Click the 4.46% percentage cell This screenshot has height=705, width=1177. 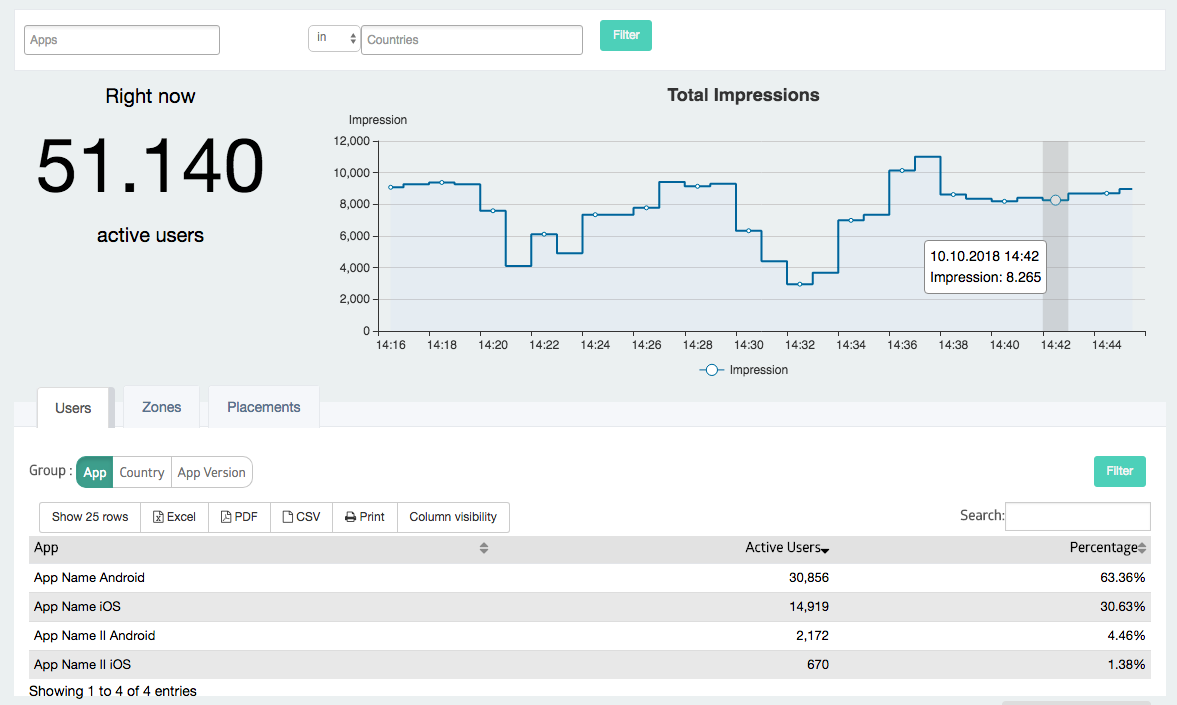click(x=1126, y=635)
